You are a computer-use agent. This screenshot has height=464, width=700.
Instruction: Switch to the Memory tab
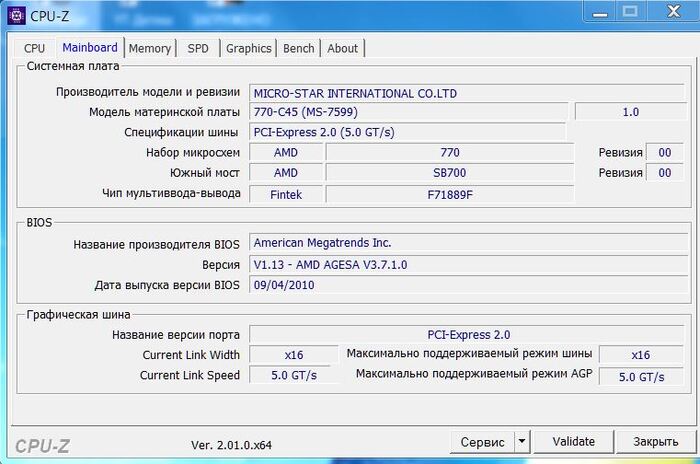[x=150, y=48]
